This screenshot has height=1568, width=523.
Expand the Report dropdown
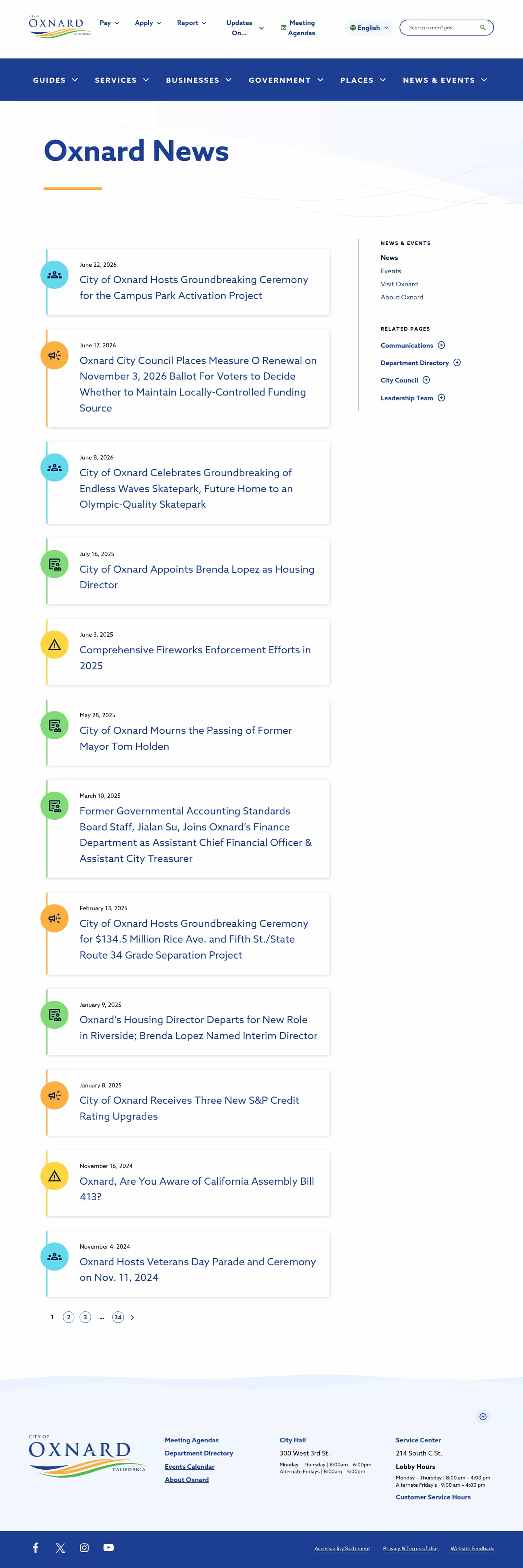click(192, 23)
